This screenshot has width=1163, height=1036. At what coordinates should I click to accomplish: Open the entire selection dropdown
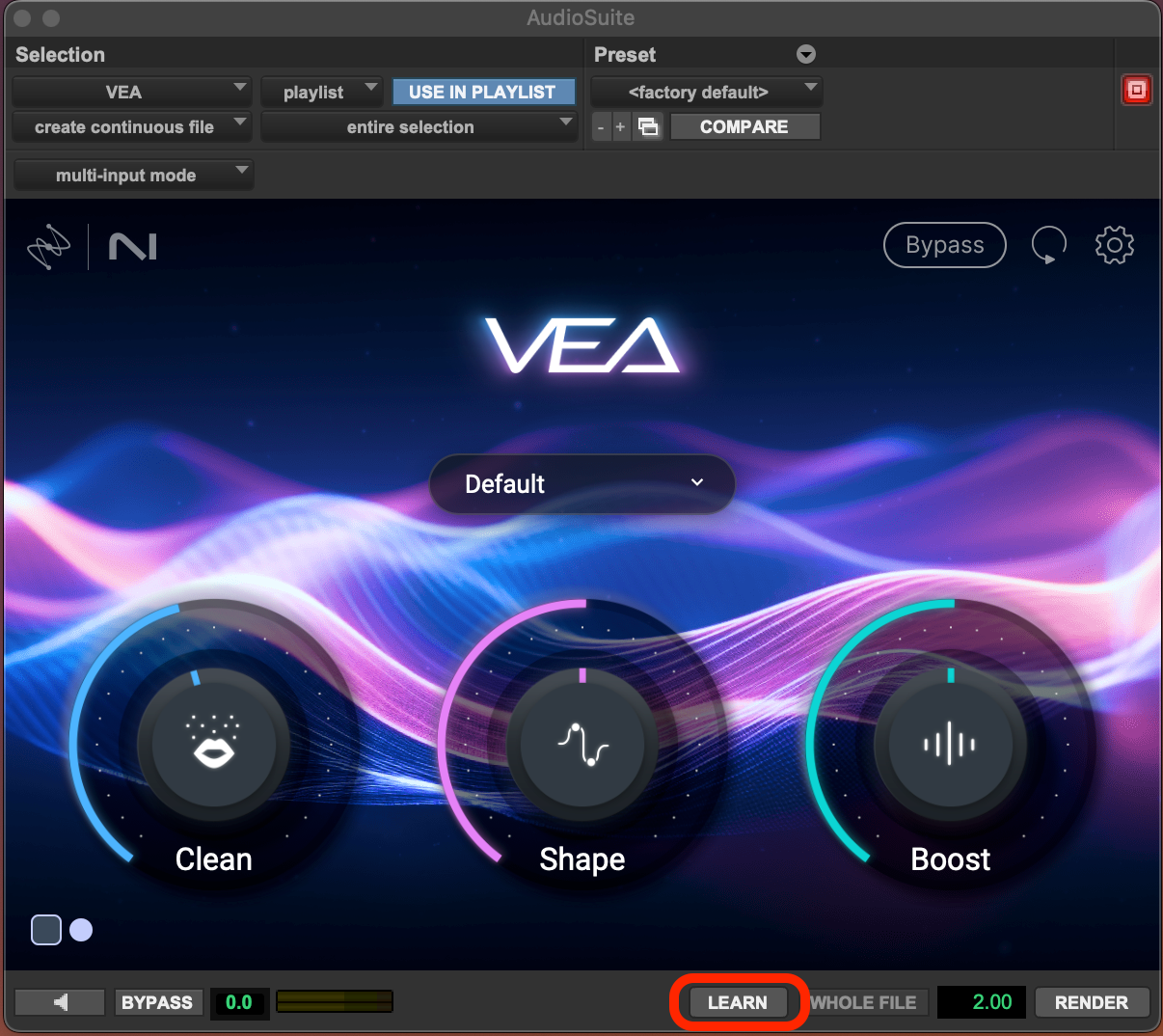pos(419,127)
